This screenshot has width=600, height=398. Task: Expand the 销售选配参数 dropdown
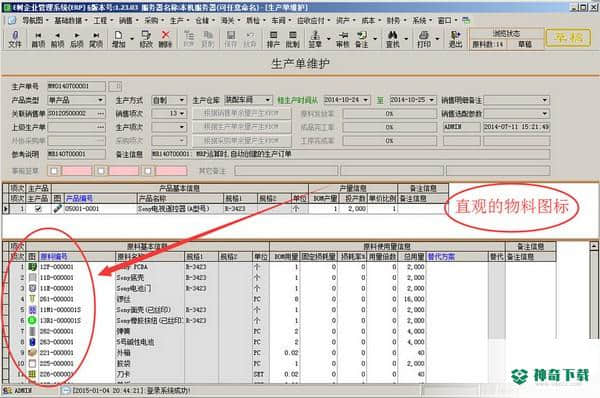tap(545, 114)
